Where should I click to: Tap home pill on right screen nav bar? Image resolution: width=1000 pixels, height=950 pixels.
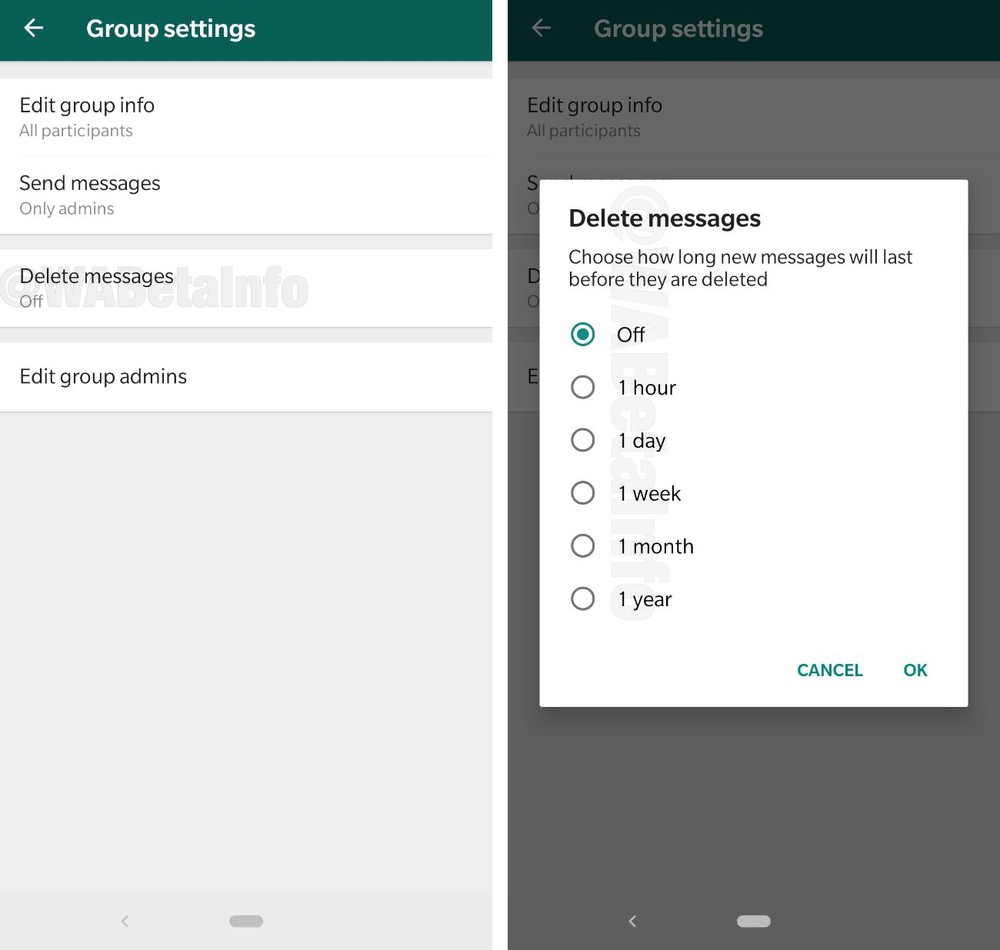point(753,921)
